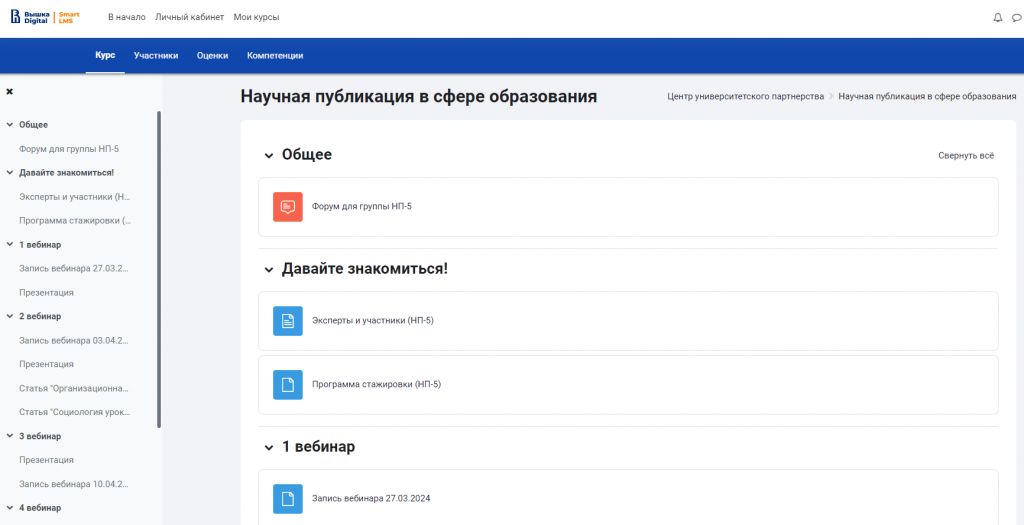Open Центр университетского партнерства breadcrumb link

click(745, 96)
